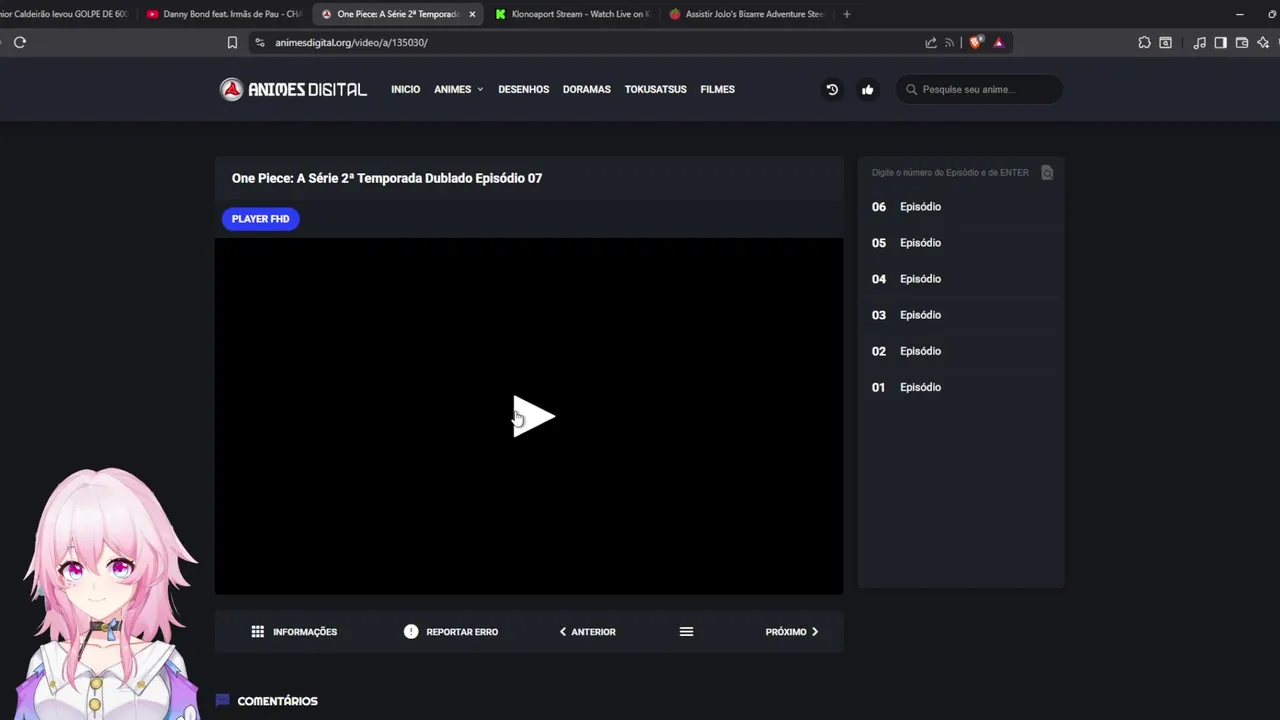This screenshot has height=720, width=1280.
Task: Open Brave Shields lion icon
Action: [x=977, y=42]
